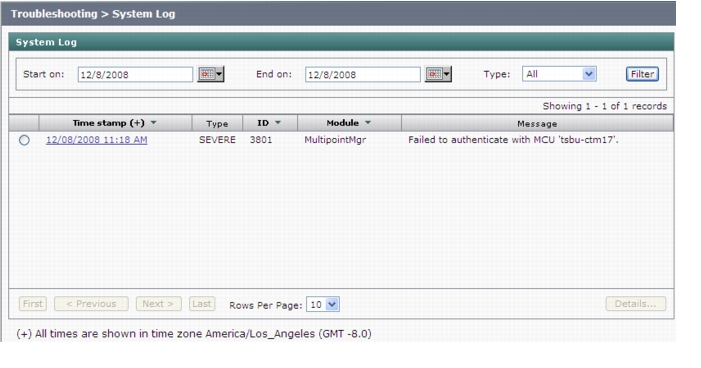Screen dimensions: 701x368
Task: Select the radio button for the SEVERE log entry
Action: coord(24,140)
